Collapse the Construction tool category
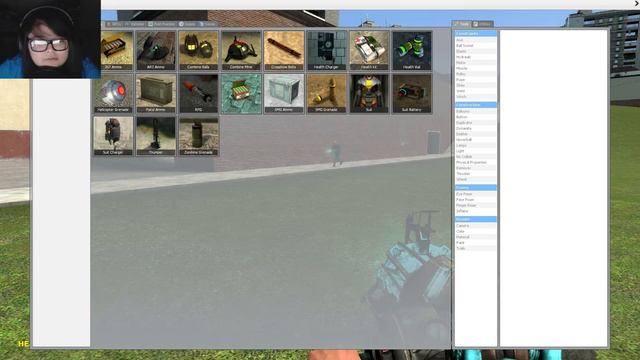 coord(476,105)
